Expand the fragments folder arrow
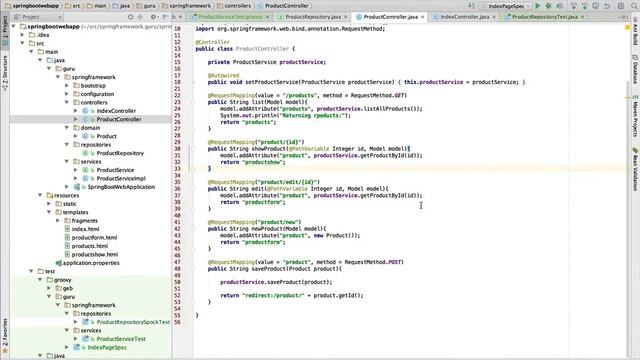The image size is (640, 360). [58, 221]
